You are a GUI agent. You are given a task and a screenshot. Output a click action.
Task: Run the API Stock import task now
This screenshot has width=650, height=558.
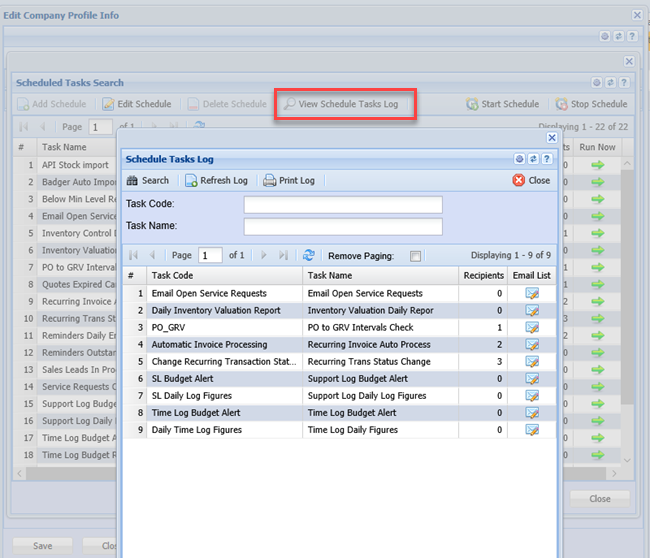tap(598, 165)
